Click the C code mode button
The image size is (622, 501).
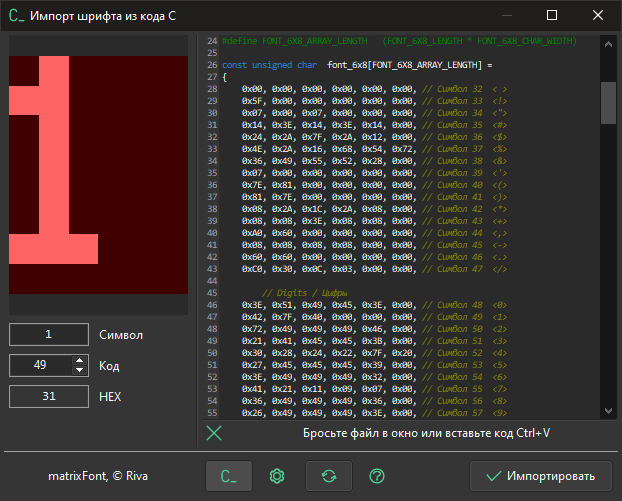pos(229,476)
